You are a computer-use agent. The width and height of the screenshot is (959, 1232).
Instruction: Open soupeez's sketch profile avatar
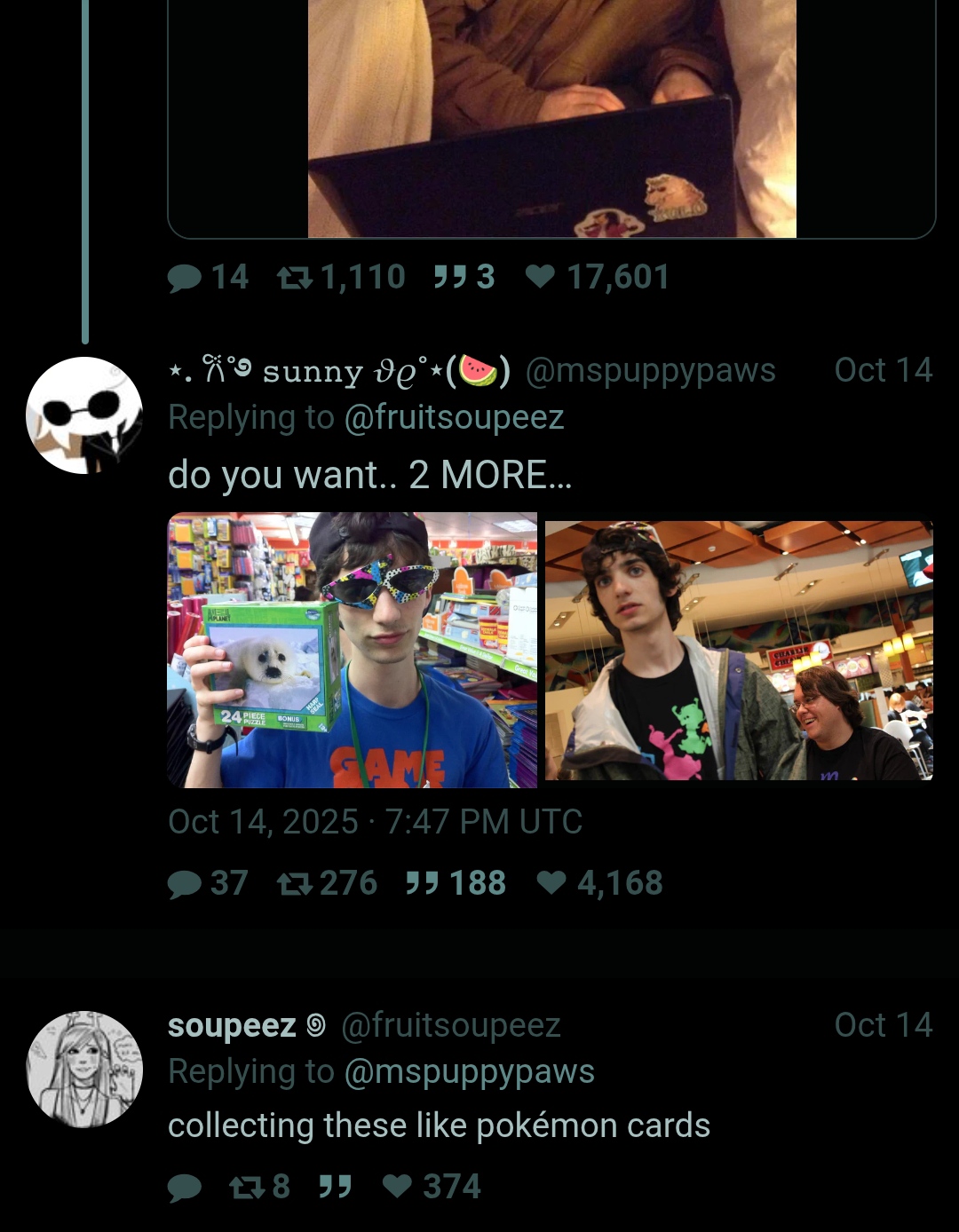click(84, 1069)
